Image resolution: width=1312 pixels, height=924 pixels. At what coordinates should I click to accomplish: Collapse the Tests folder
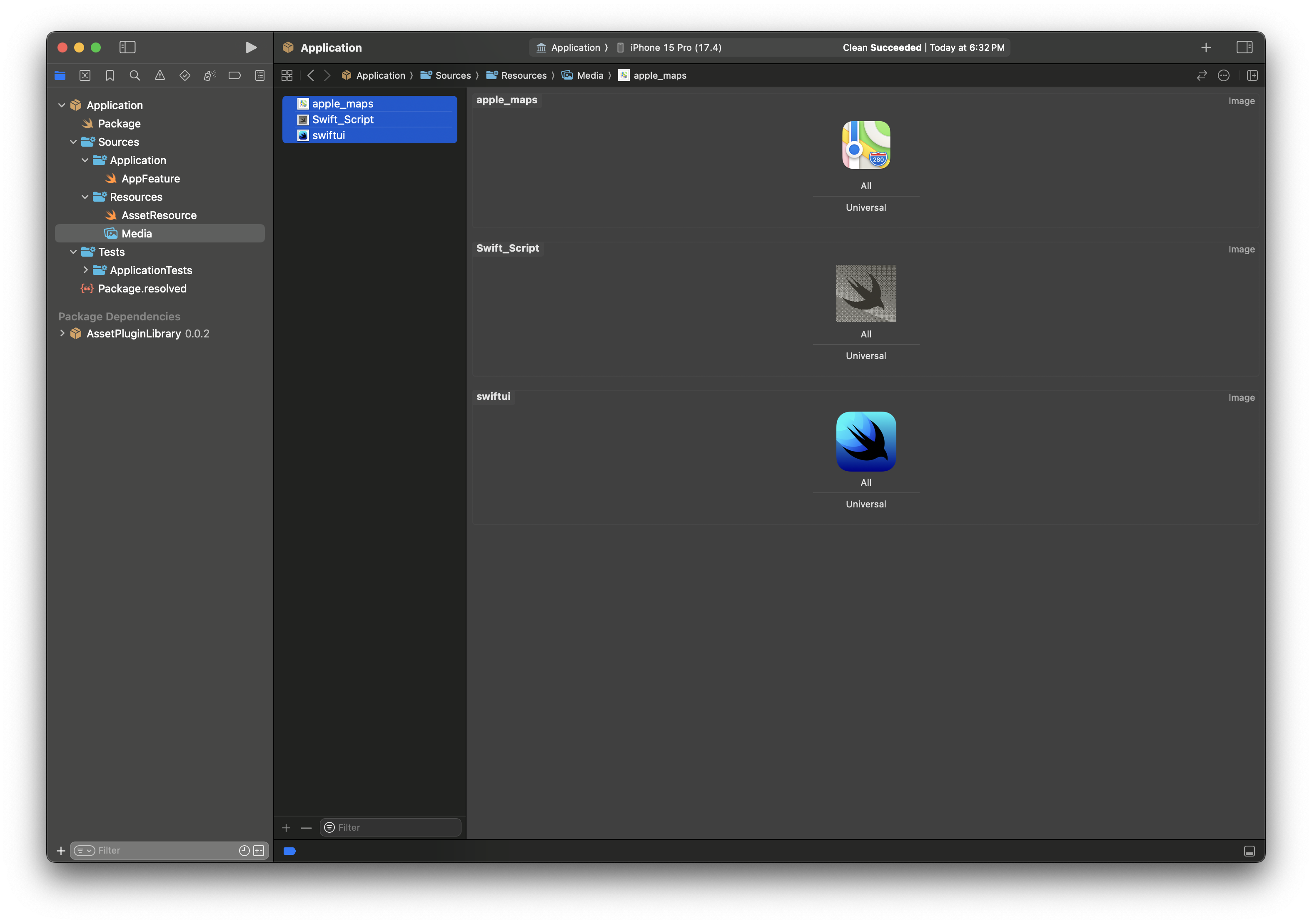(73, 252)
